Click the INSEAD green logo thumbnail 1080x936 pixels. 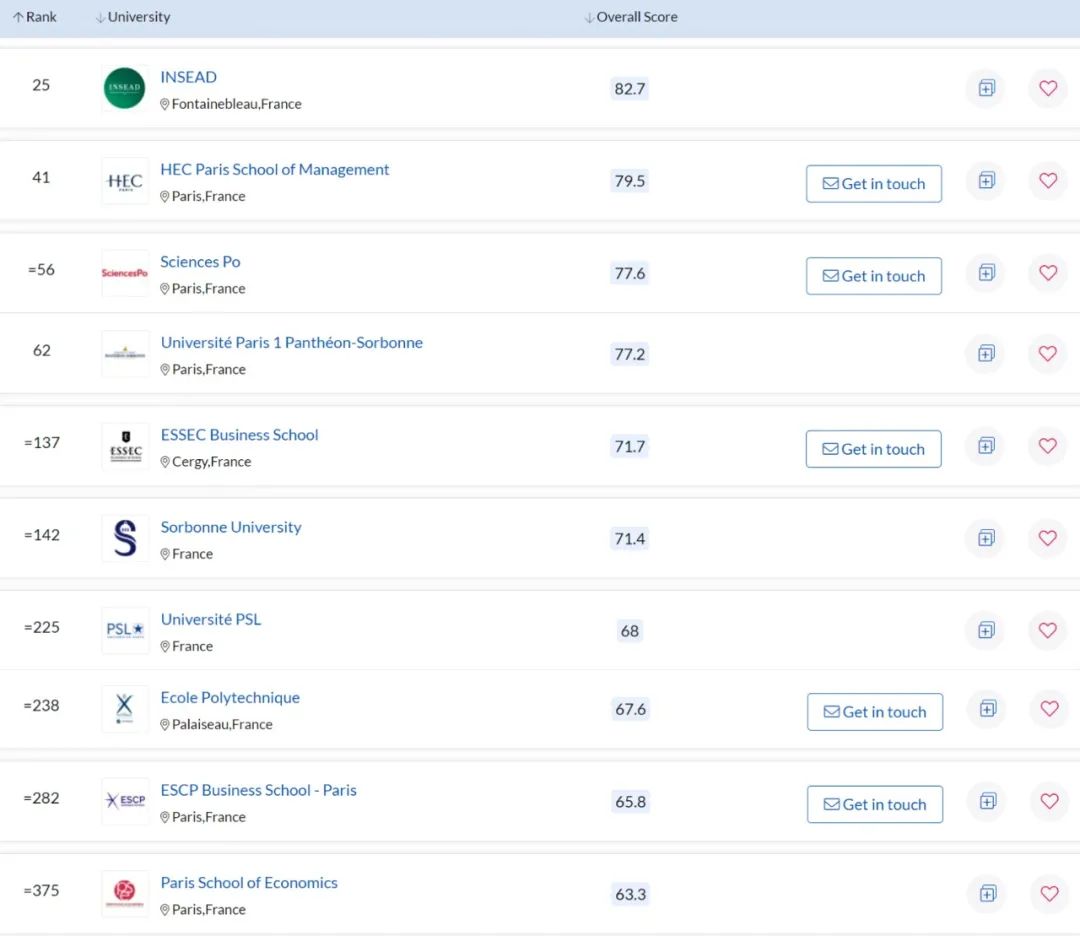tap(125, 88)
